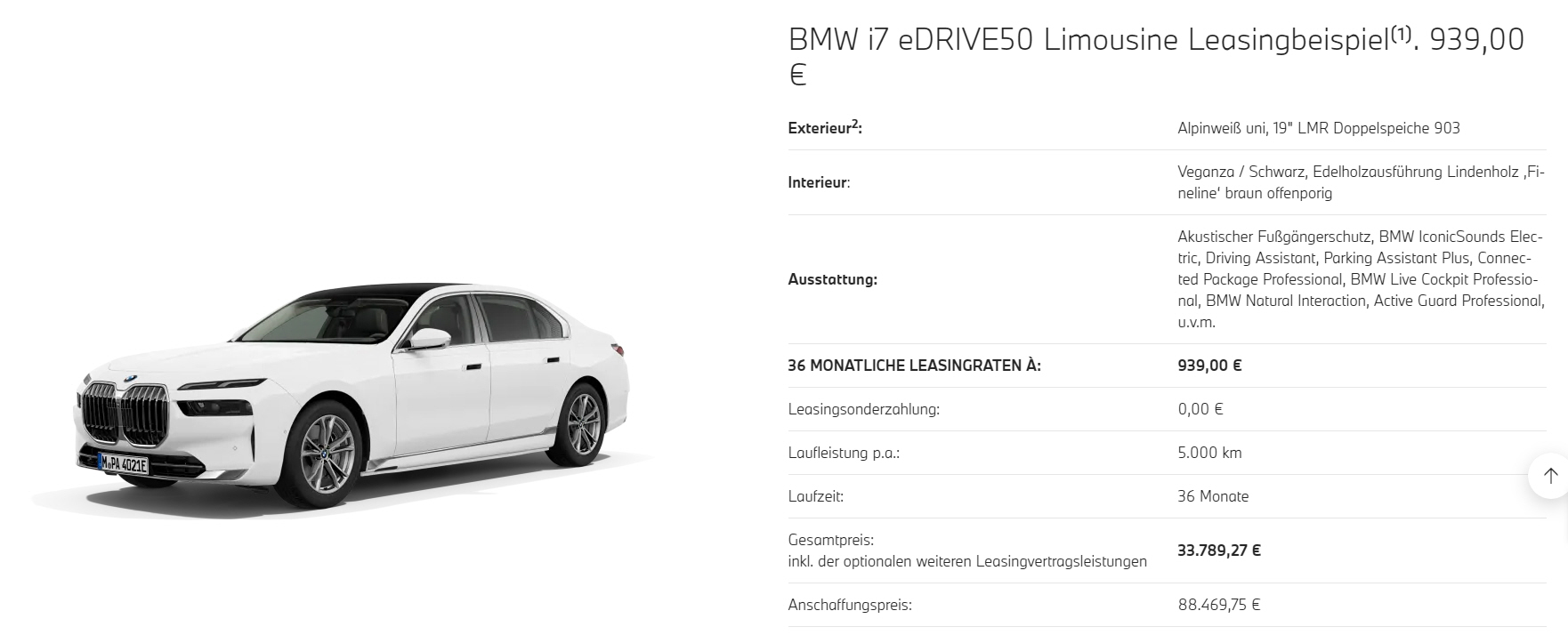The width and height of the screenshot is (1568, 643).
Task: Click the Laufzeit 36 Monate value
Action: point(1213,496)
